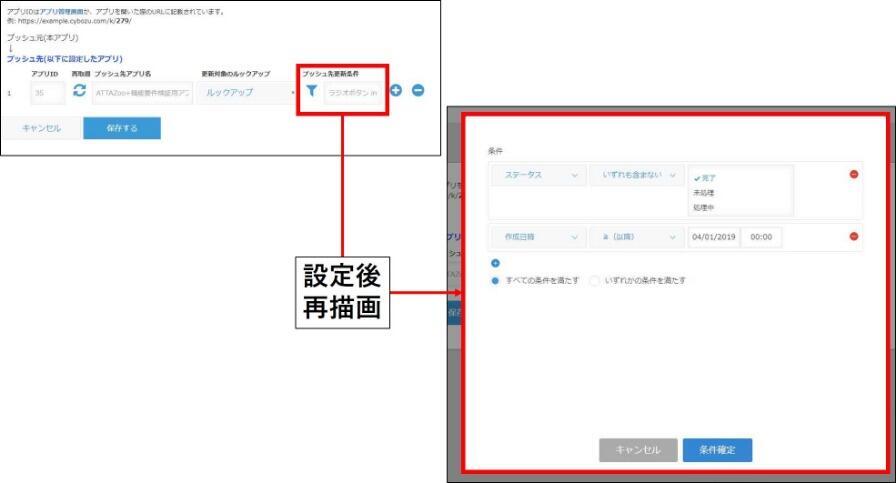Click キャンセル in the condition dialog
The width and height of the screenshot is (896, 483).
click(638, 450)
